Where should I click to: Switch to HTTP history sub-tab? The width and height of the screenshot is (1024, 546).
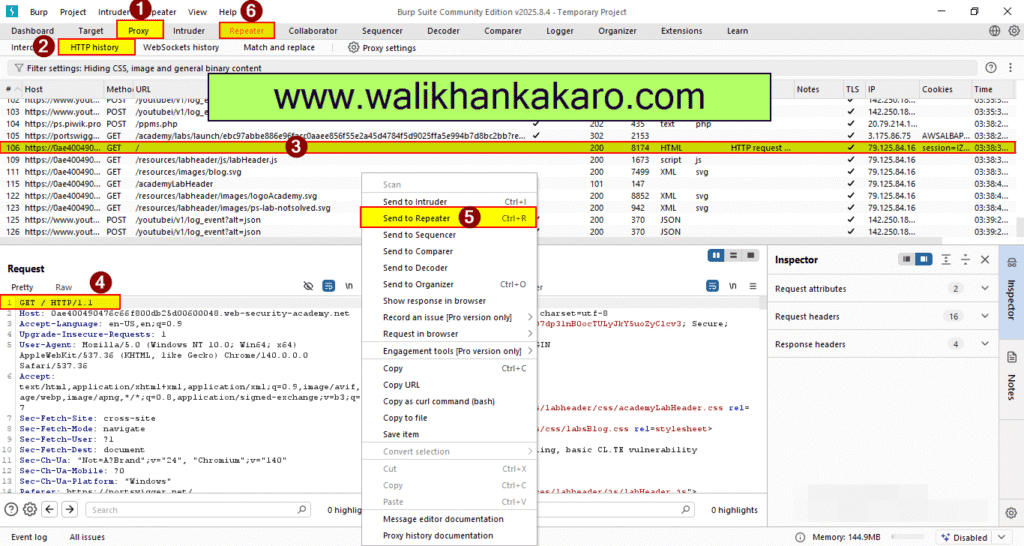coord(95,47)
